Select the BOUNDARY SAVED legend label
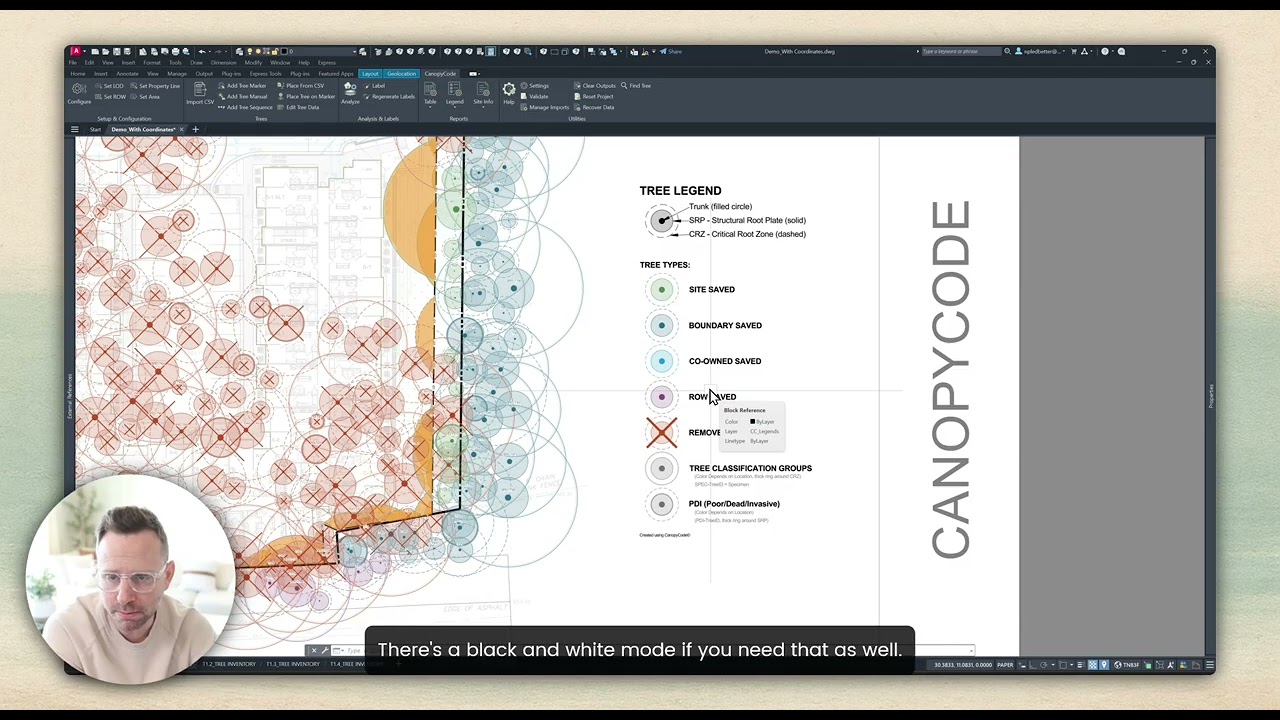This screenshot has width=1280, height=720. (725, 325)
